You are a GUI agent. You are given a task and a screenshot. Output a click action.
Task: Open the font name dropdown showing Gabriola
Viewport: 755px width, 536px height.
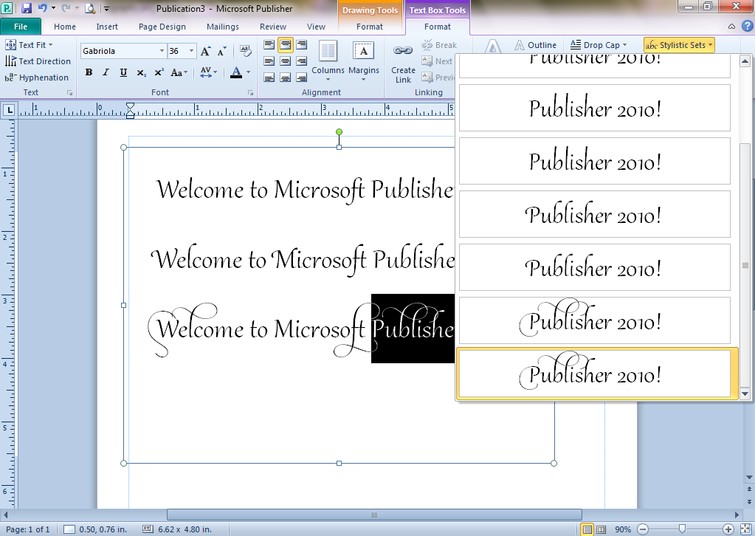(x=161, y=51)
